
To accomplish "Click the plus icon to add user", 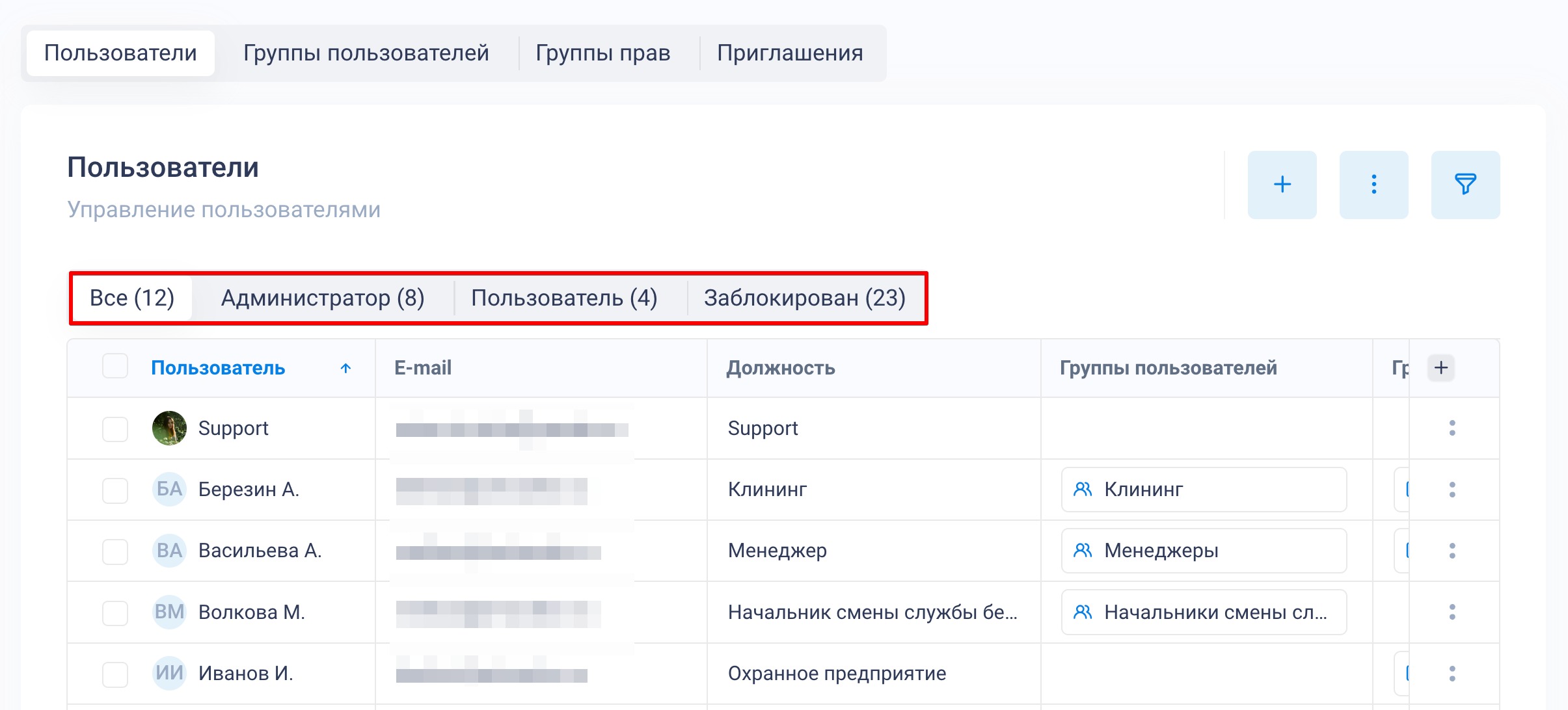I will [1282, 185].
